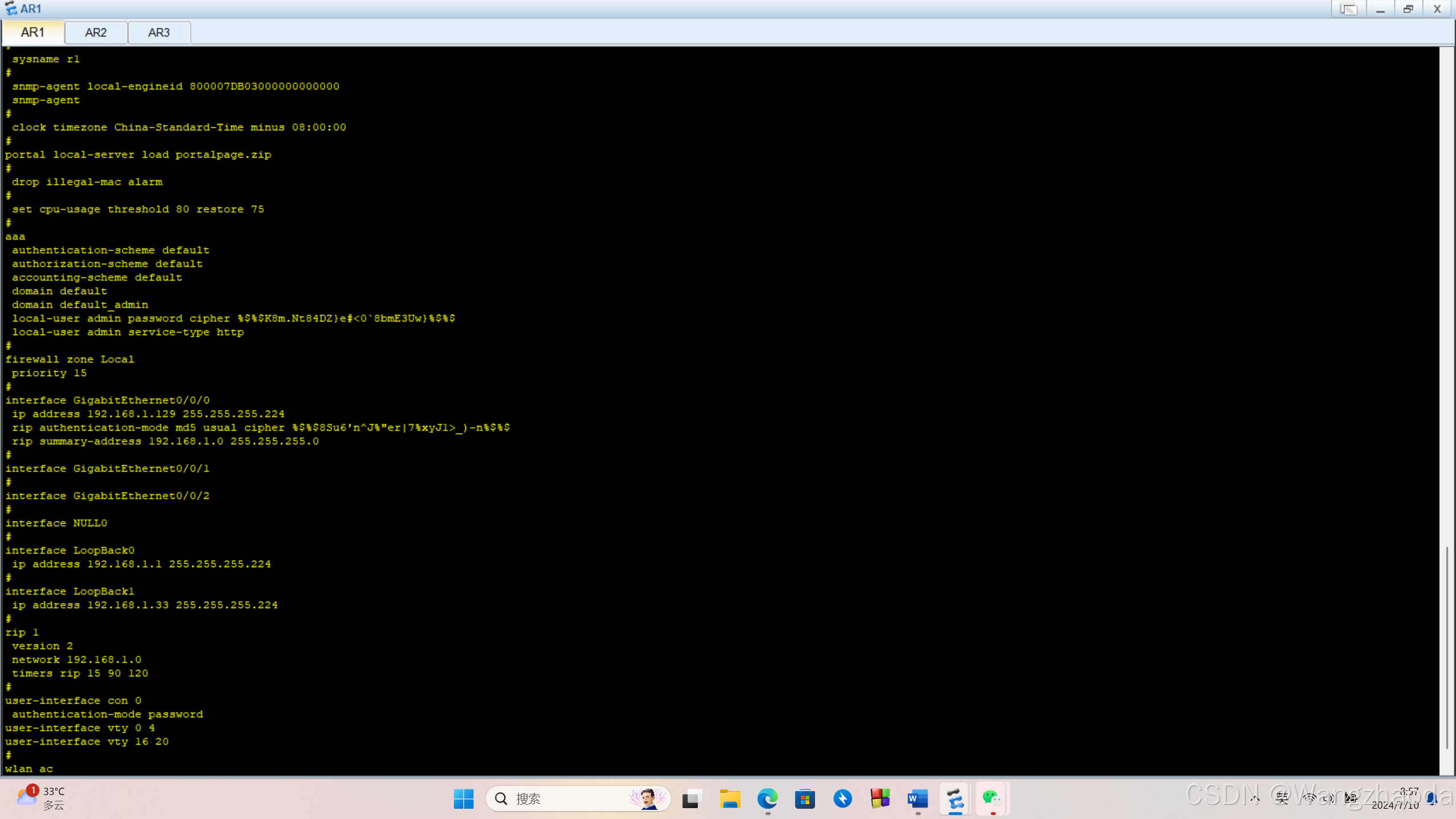Open the colorful cube app icon
1456x819 pixels.
click(x=880, y=799)
